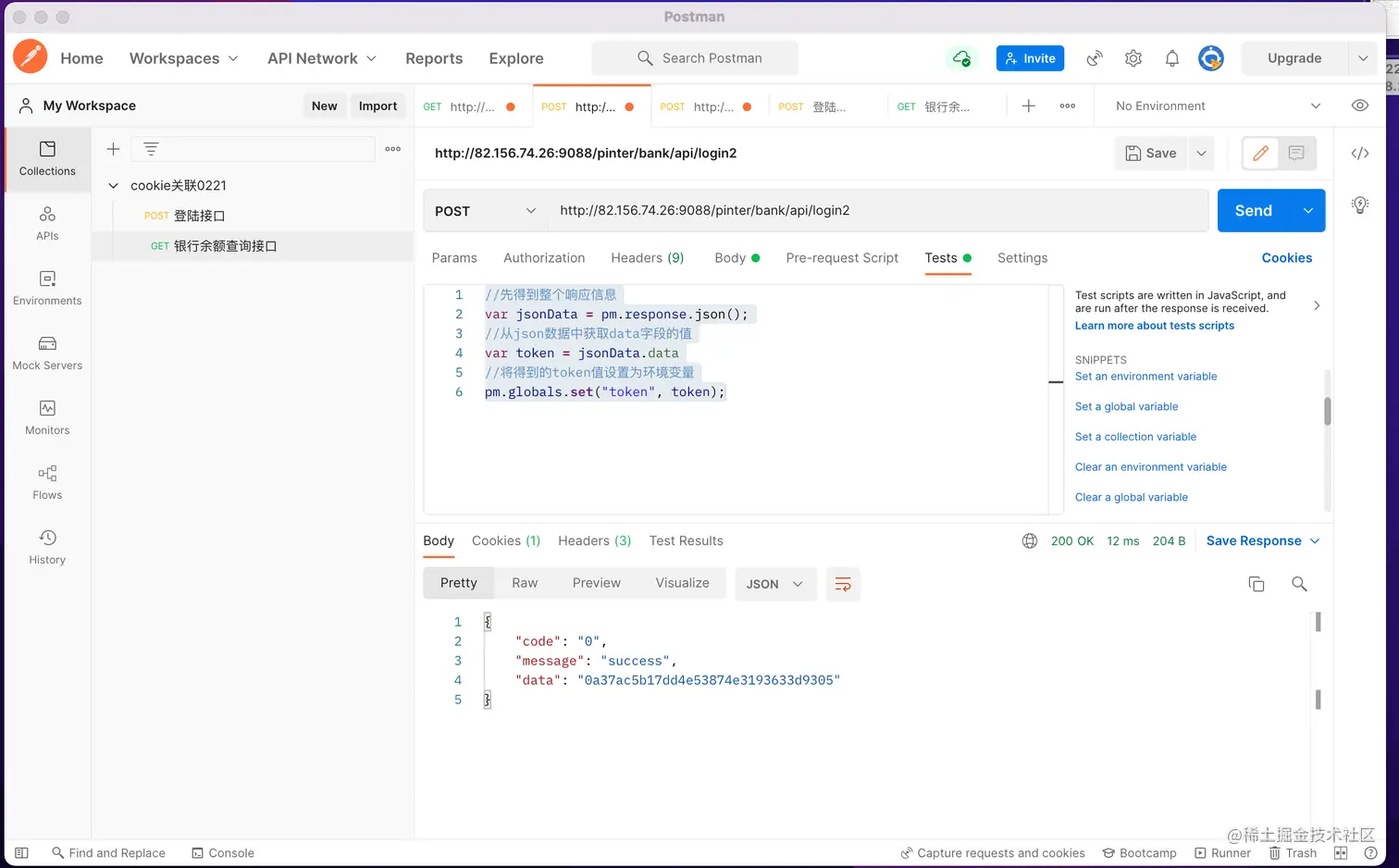Change the POST method dropdown
This screenshot has height=868, width=1399.
tap(486, 211)
